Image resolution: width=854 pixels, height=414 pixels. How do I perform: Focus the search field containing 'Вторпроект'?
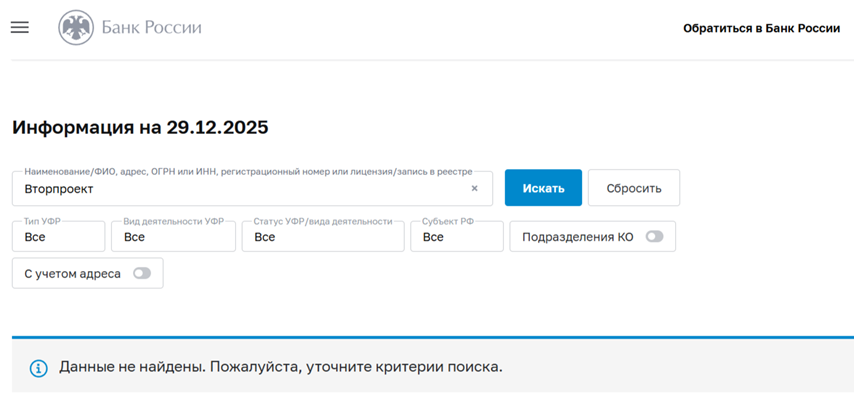point(240,189)
